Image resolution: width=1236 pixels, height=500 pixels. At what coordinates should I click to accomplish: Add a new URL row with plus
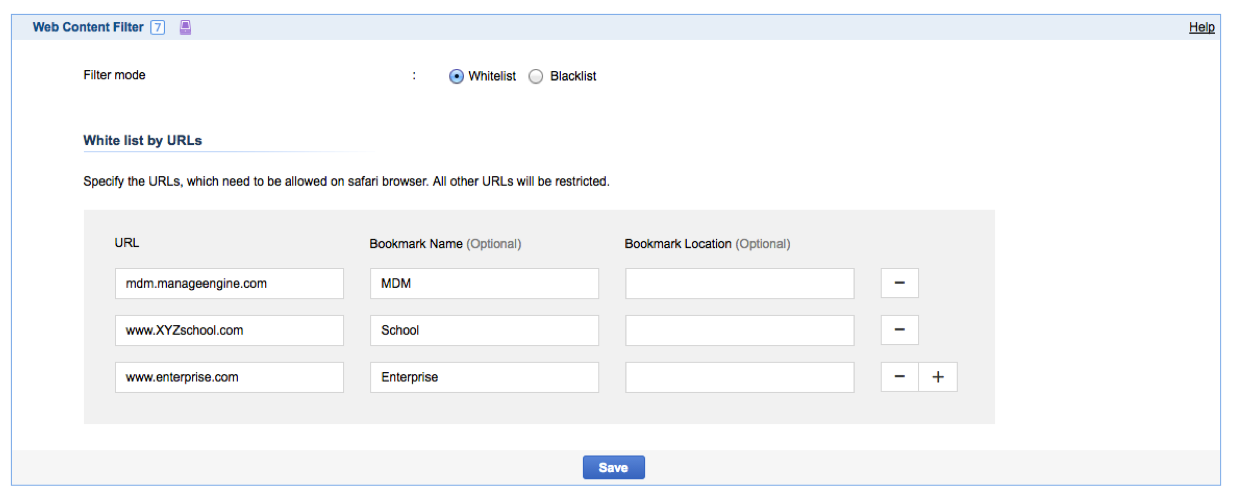pos(938,377)
